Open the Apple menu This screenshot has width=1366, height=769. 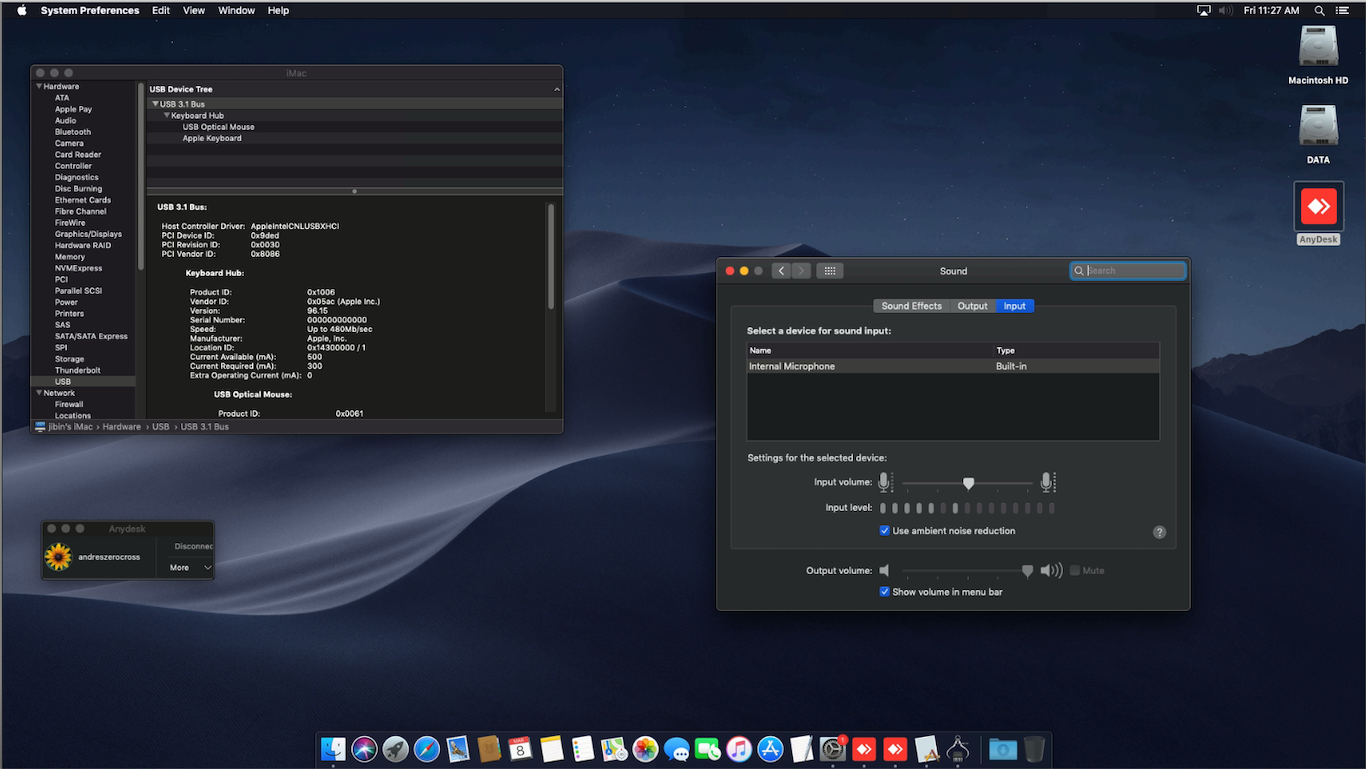pos(21,10)
